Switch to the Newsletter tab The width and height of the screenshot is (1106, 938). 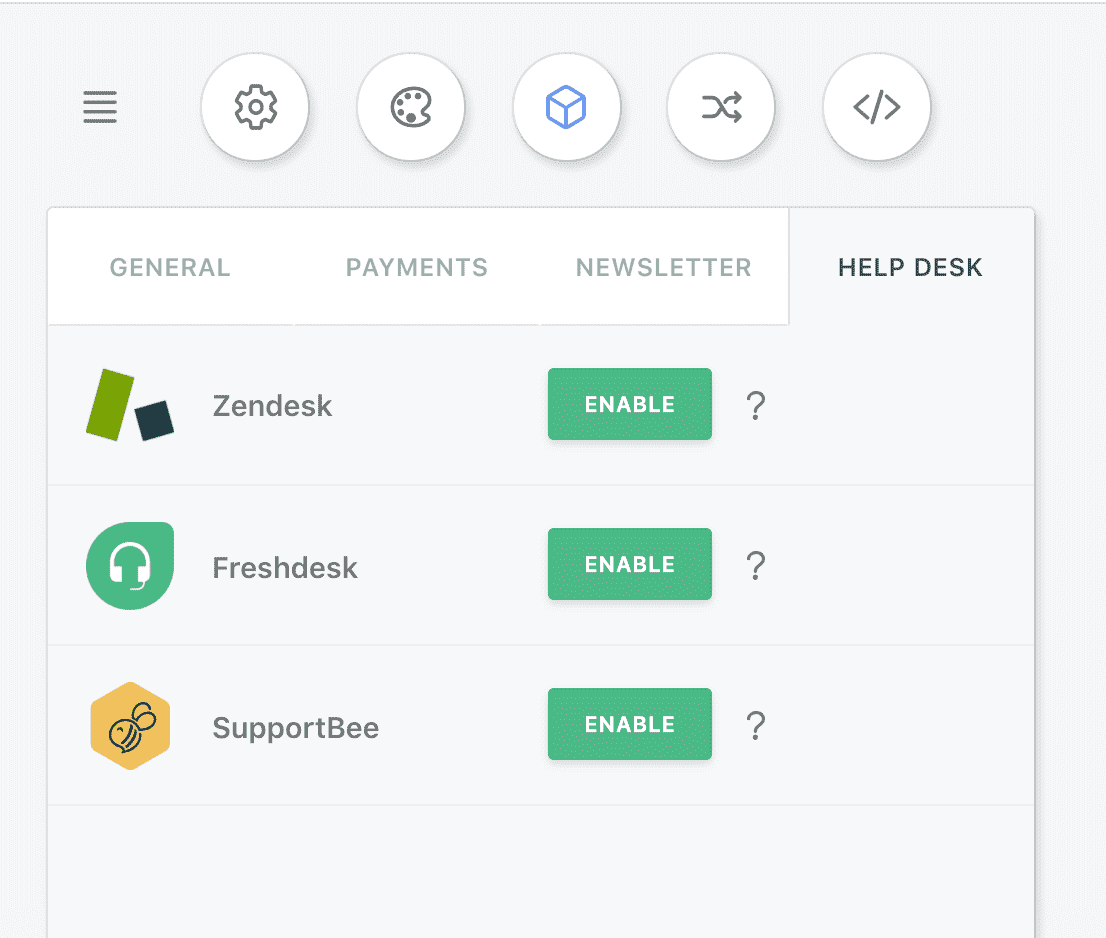coord(664,267)
